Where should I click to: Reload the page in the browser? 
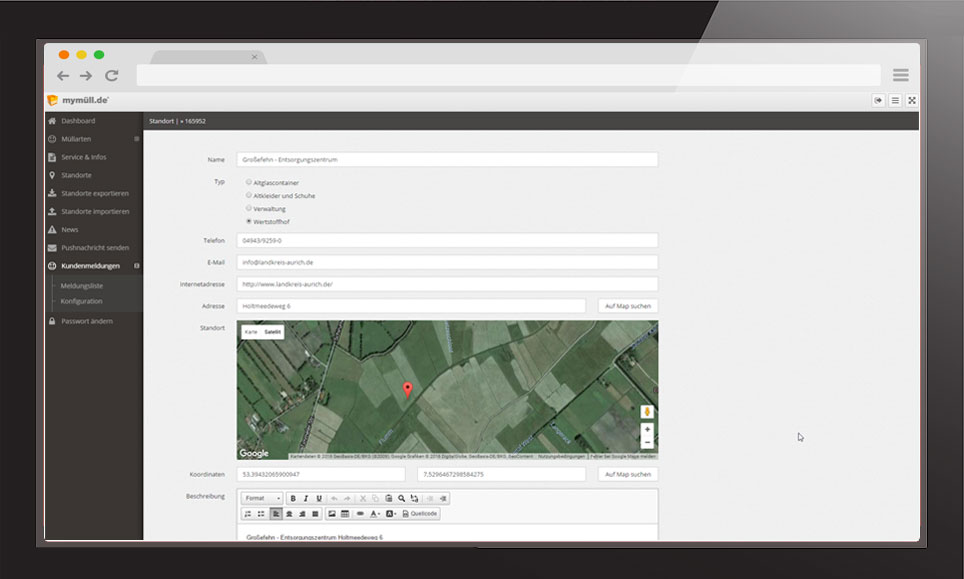pos(111,76)
